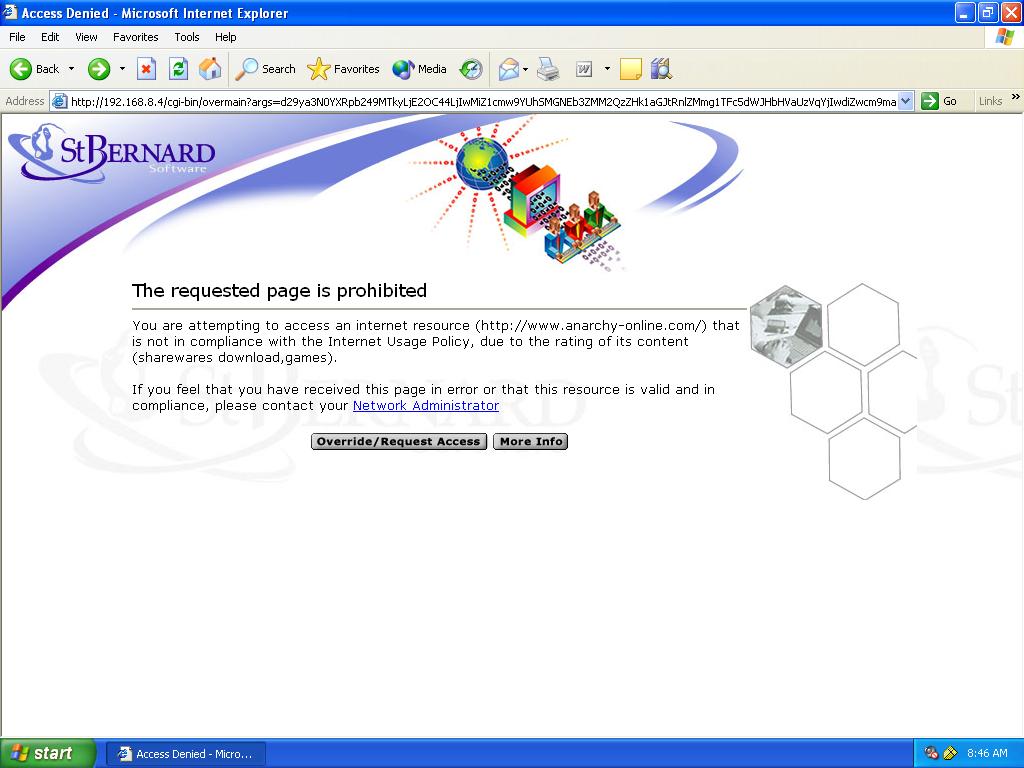Click the Network Administrator link
Screen dimensions: 1024x768
(426, 406)
